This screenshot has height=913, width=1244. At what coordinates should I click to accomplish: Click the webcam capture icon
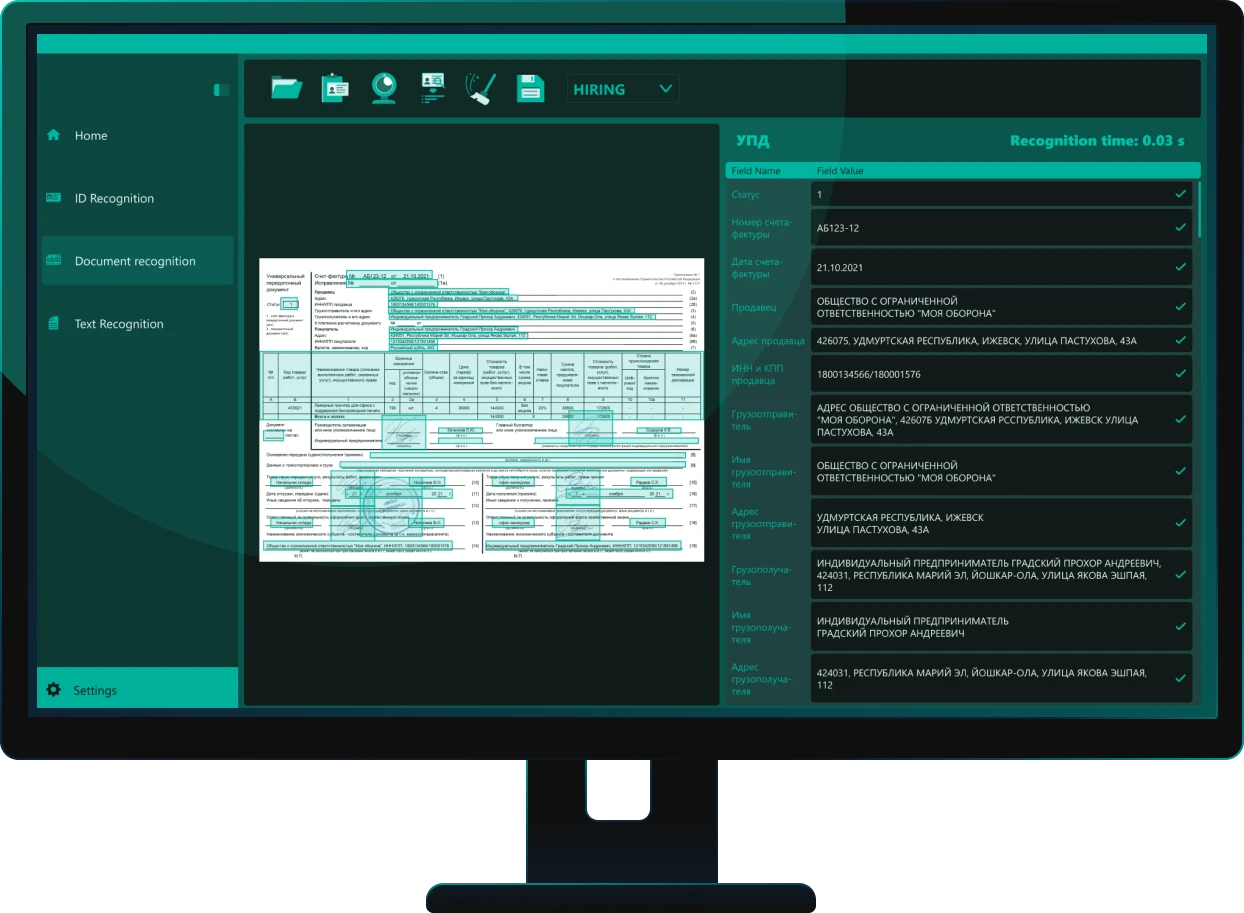(x=384, y=88)
